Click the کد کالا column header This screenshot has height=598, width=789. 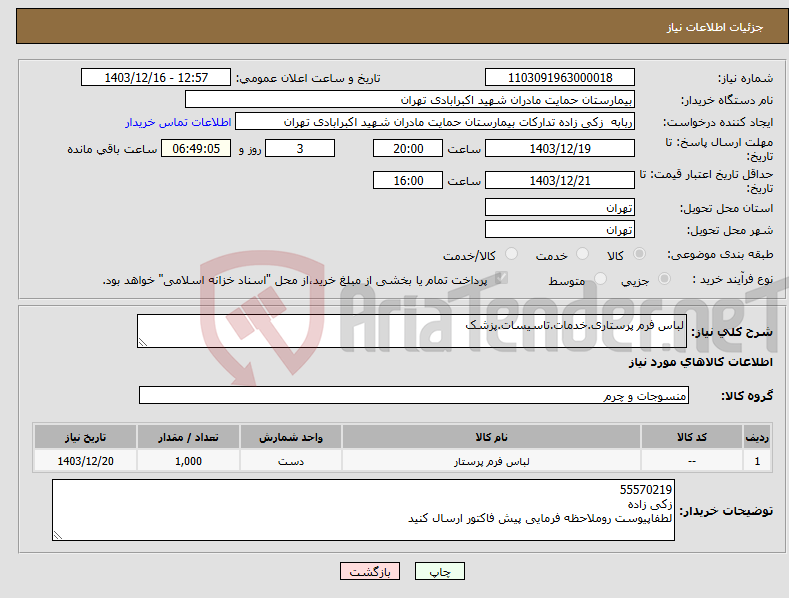692,437
